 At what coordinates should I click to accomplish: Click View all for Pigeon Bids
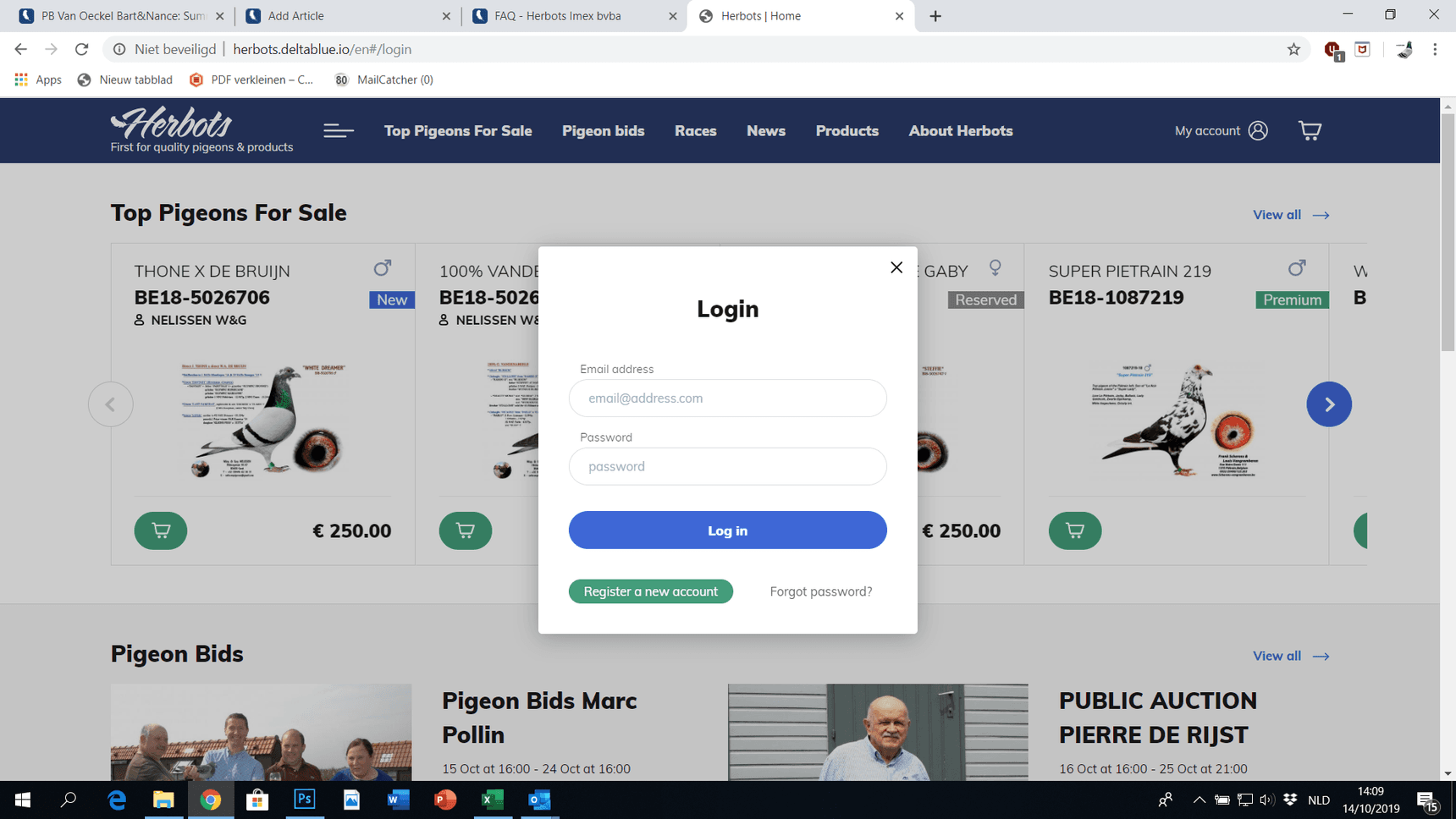[x=1291, y=656]
